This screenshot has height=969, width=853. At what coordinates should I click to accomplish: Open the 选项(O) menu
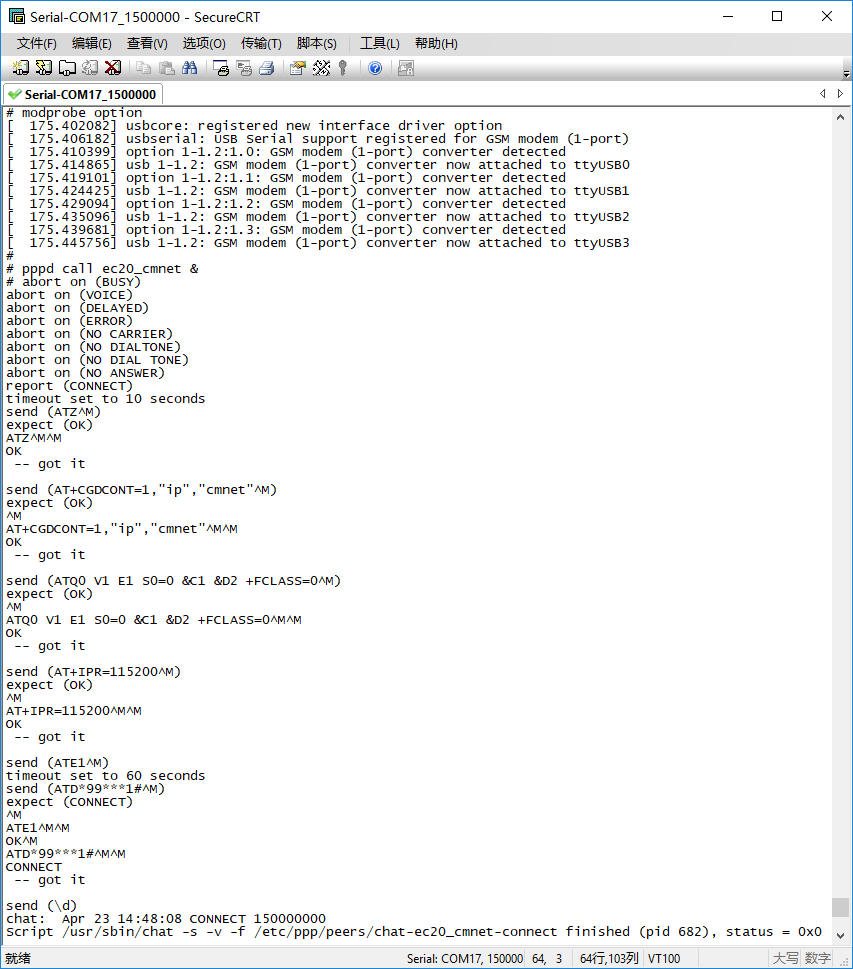[204, 43]
